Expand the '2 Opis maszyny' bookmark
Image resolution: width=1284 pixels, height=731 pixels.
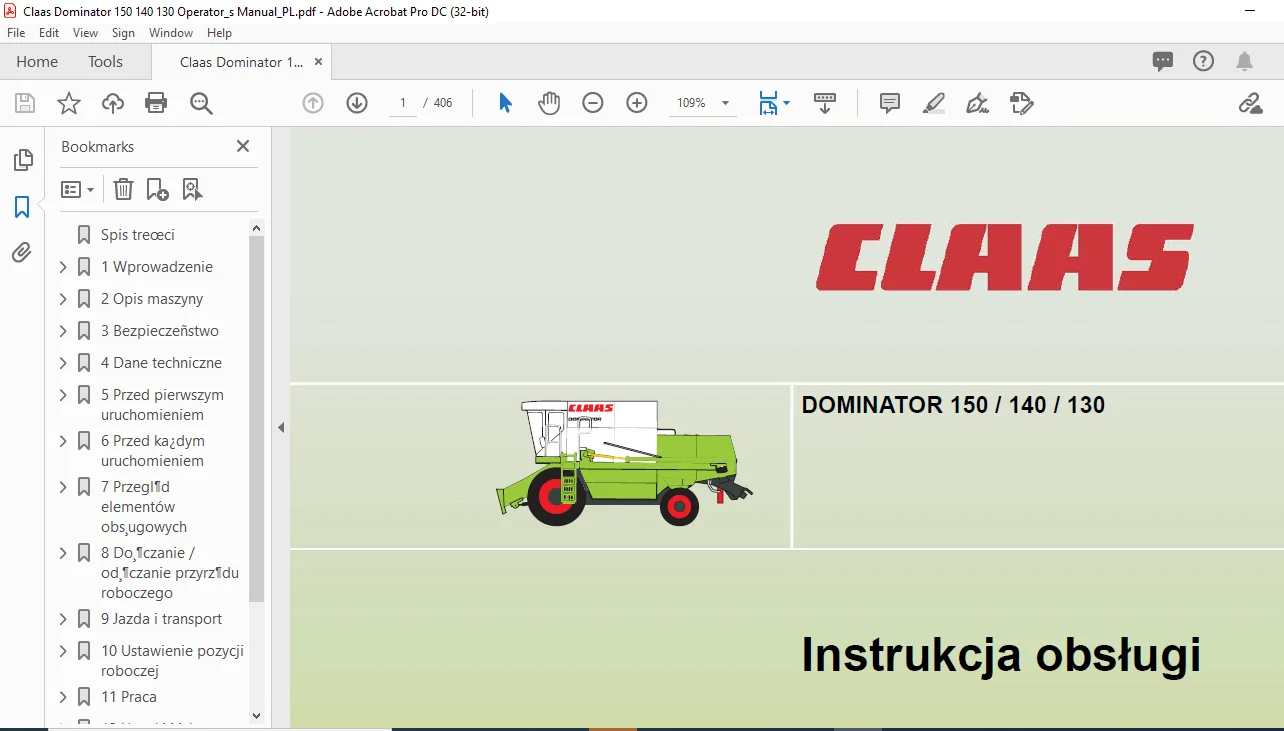[63, 299]
